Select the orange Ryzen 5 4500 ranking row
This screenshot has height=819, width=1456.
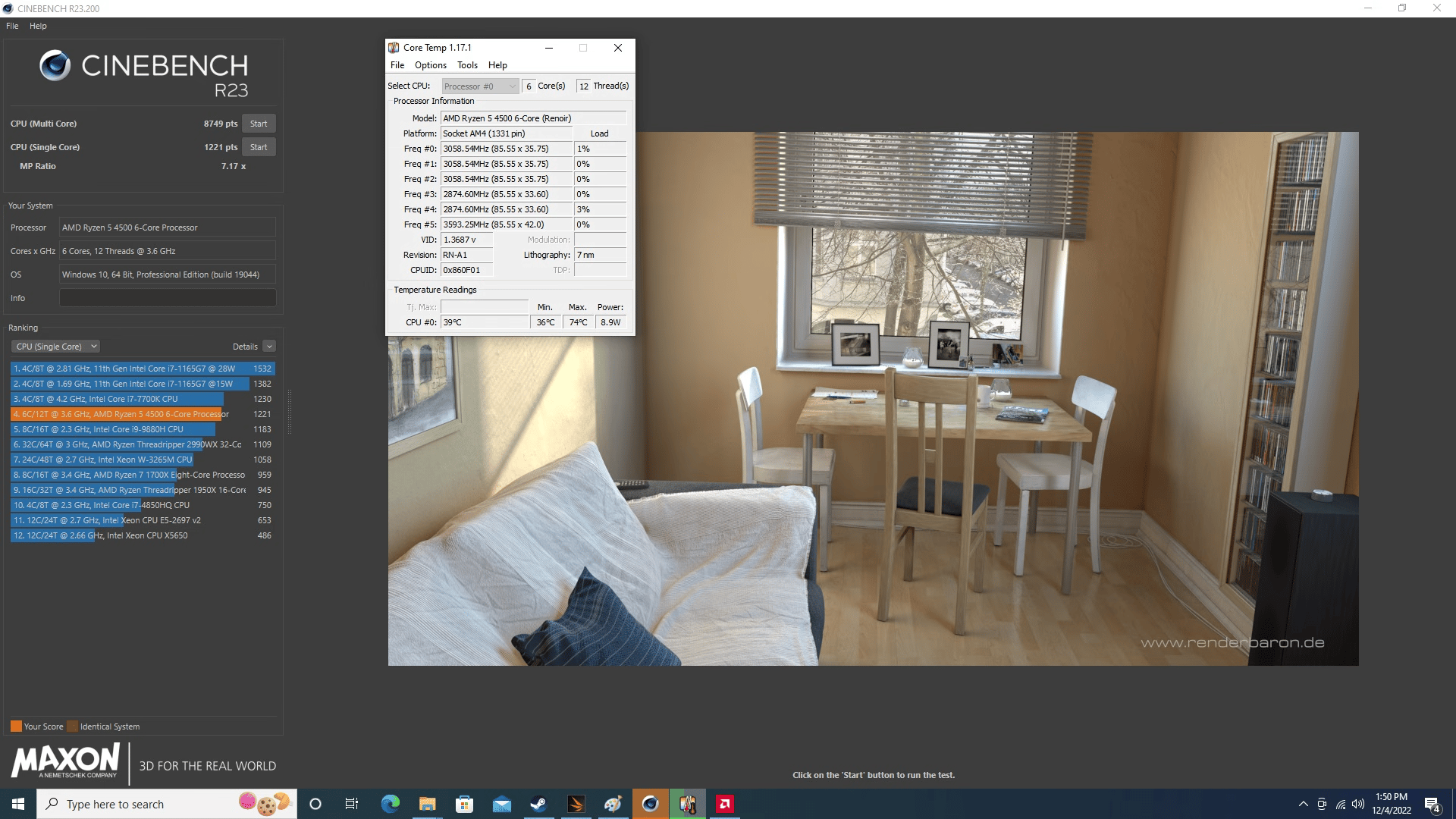point(142,414)
